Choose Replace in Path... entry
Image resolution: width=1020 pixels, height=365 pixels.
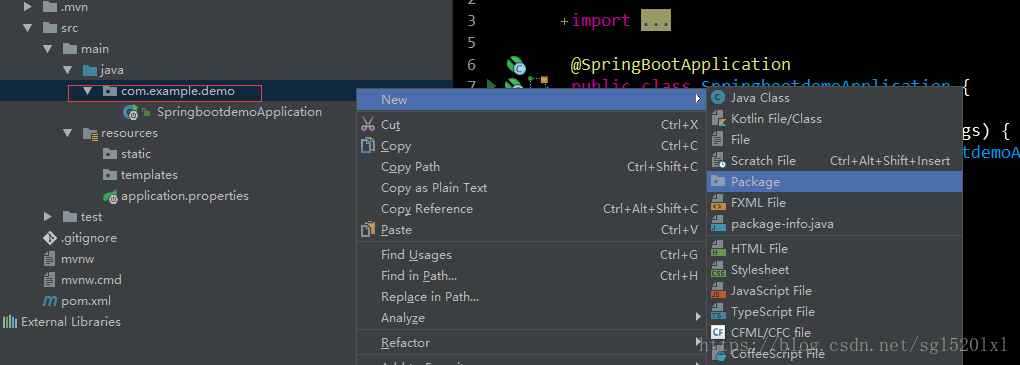pyautogui.click(x=531, y=297)
